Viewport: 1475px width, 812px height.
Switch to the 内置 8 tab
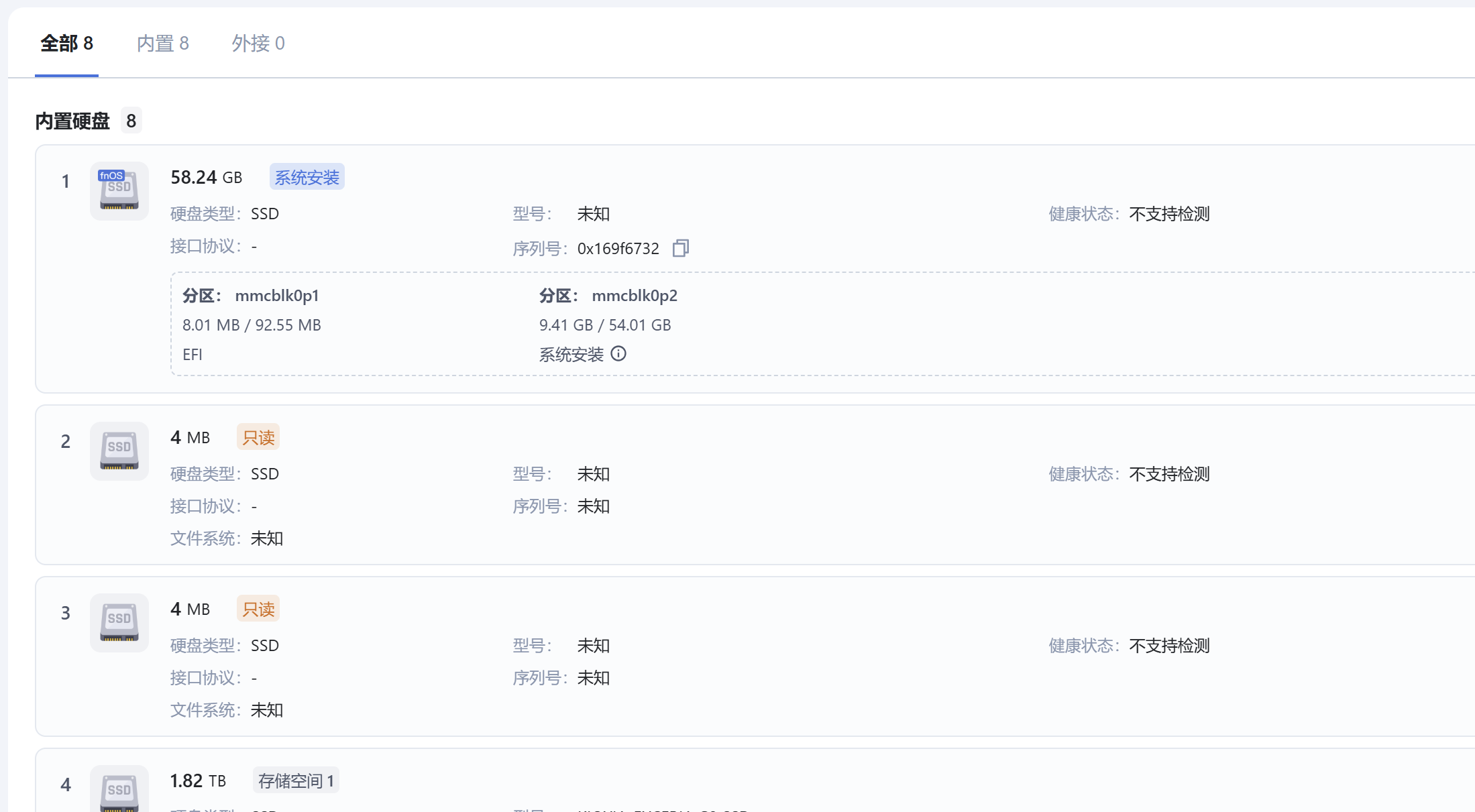click(x=162, y=44)
